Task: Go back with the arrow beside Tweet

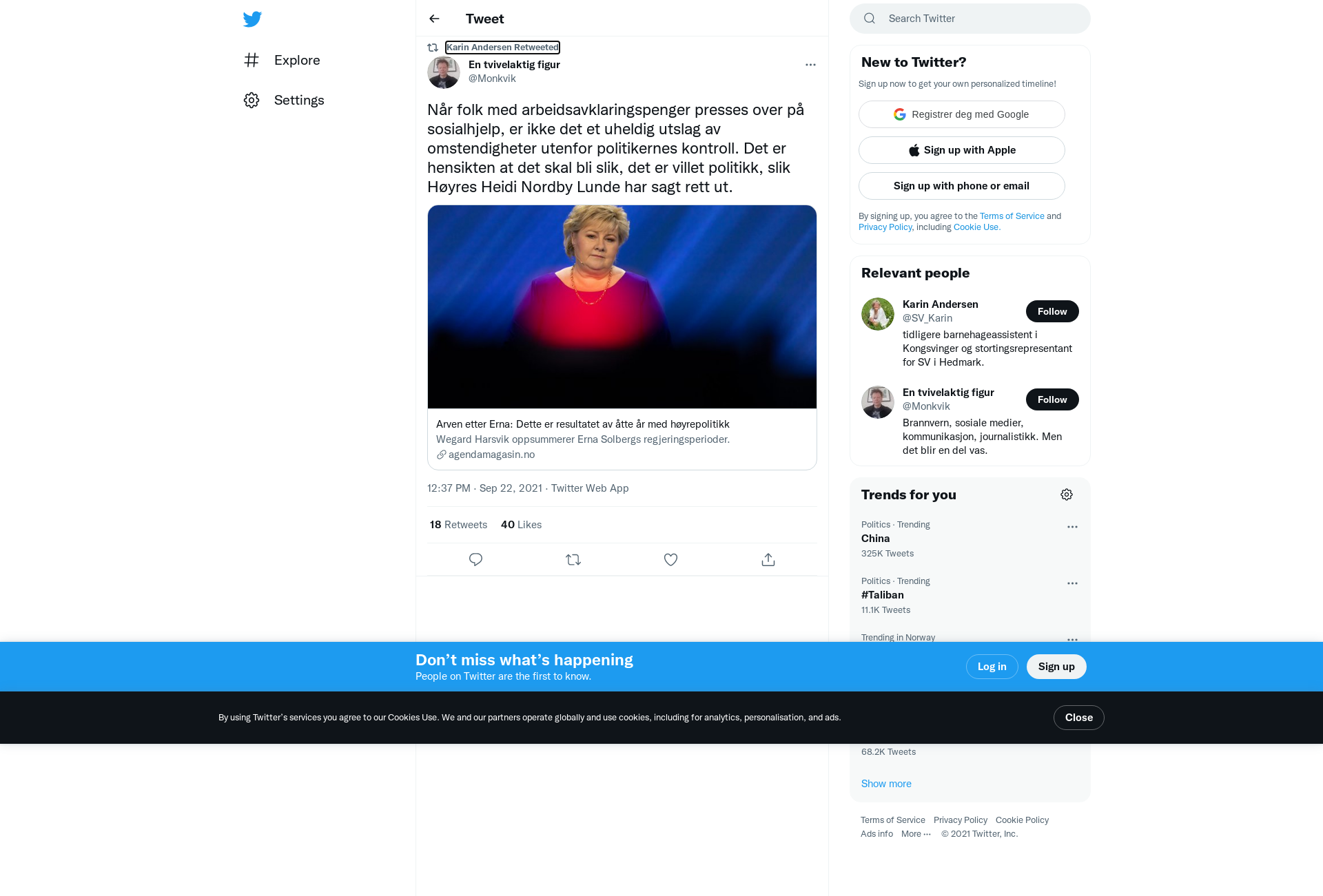Action: [434, 19]
